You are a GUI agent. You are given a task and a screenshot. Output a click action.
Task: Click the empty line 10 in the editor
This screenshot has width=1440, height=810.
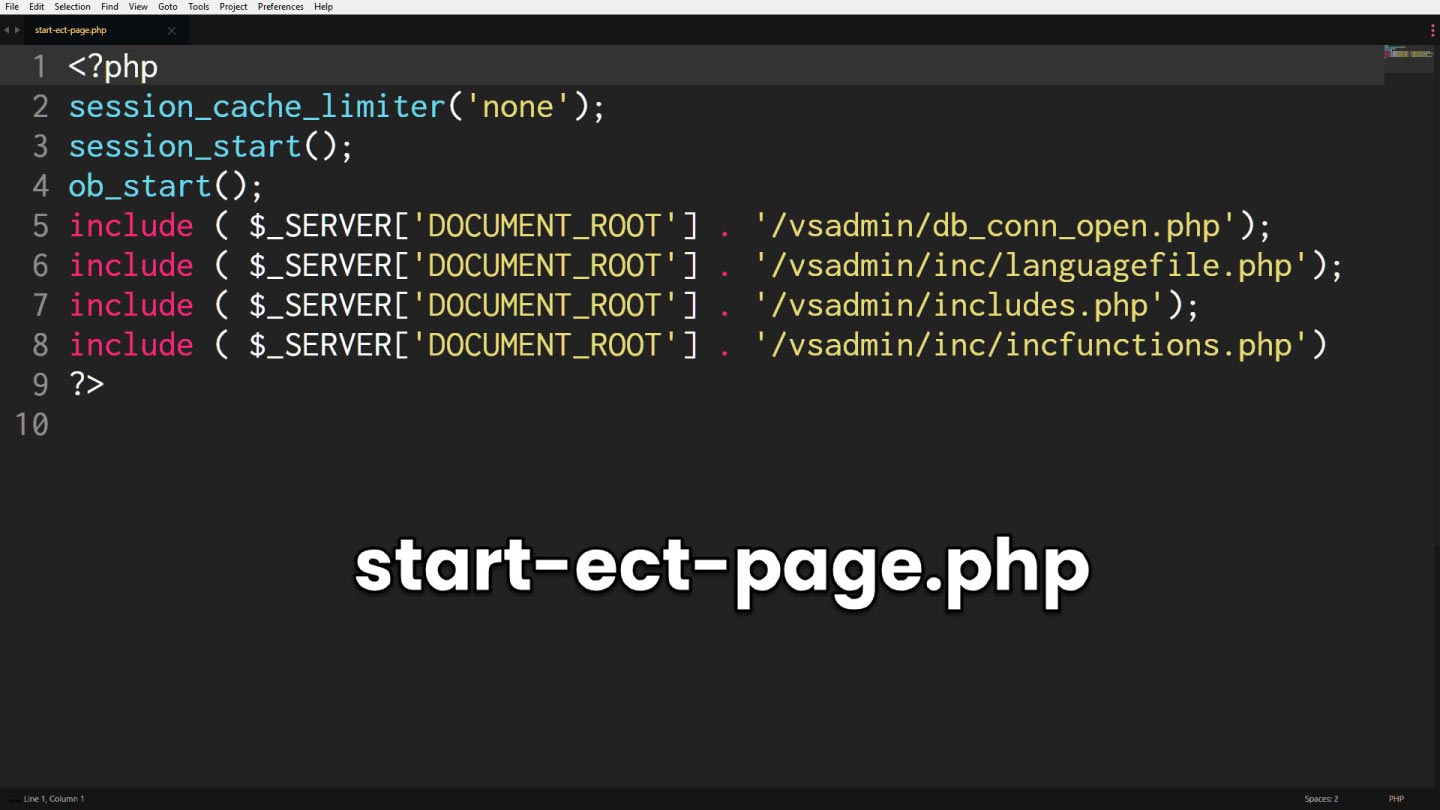coord(400,425)
